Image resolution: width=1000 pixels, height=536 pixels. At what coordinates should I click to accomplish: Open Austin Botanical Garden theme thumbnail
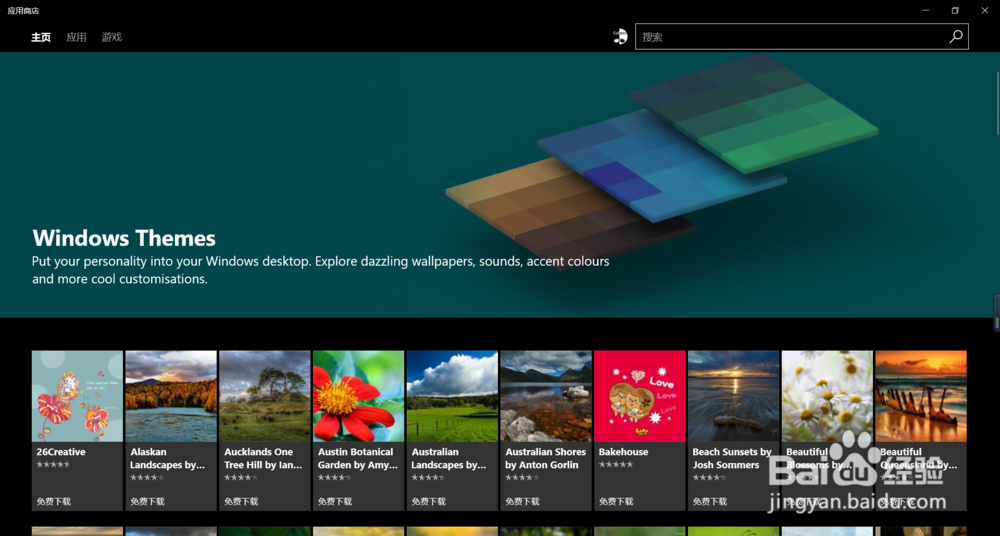(x=358, y=396)
